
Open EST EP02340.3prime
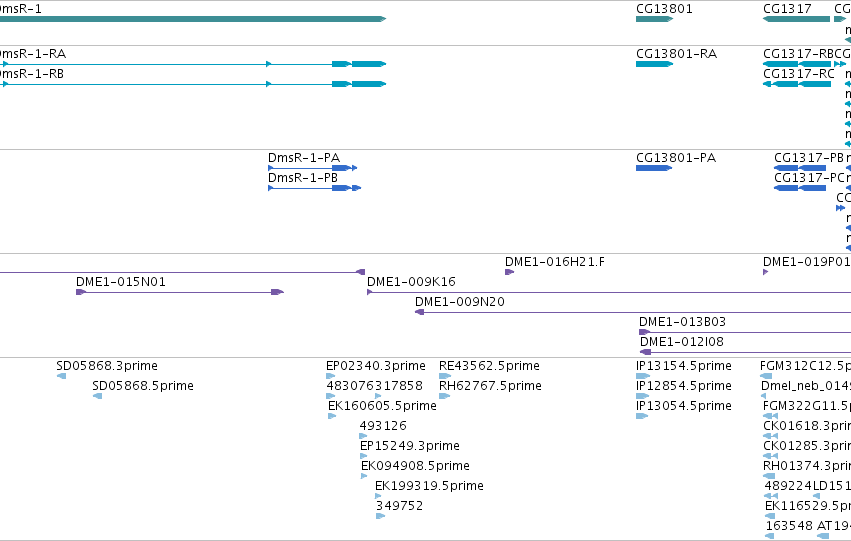[331, 375]
